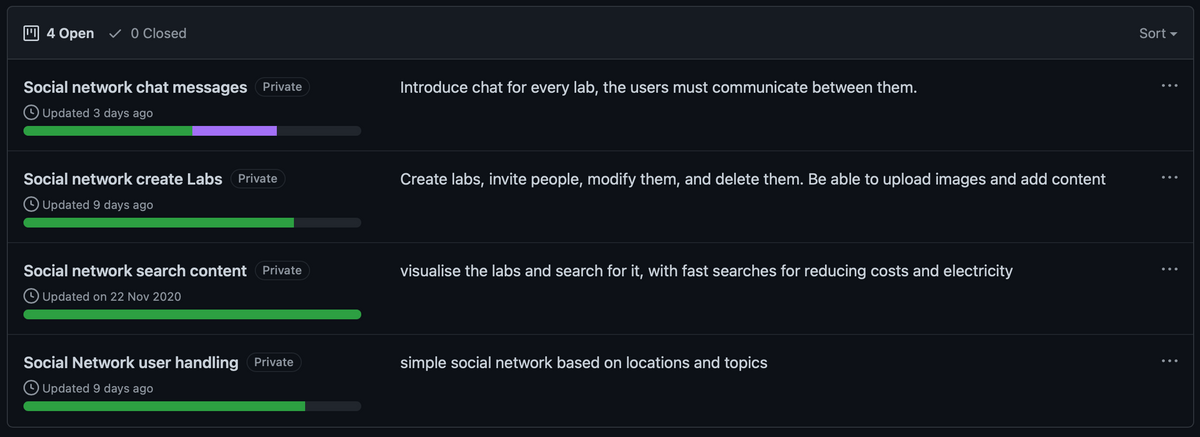1200x437 pixels.
Task: Open the Social network search content project
Action: (135, 271)
